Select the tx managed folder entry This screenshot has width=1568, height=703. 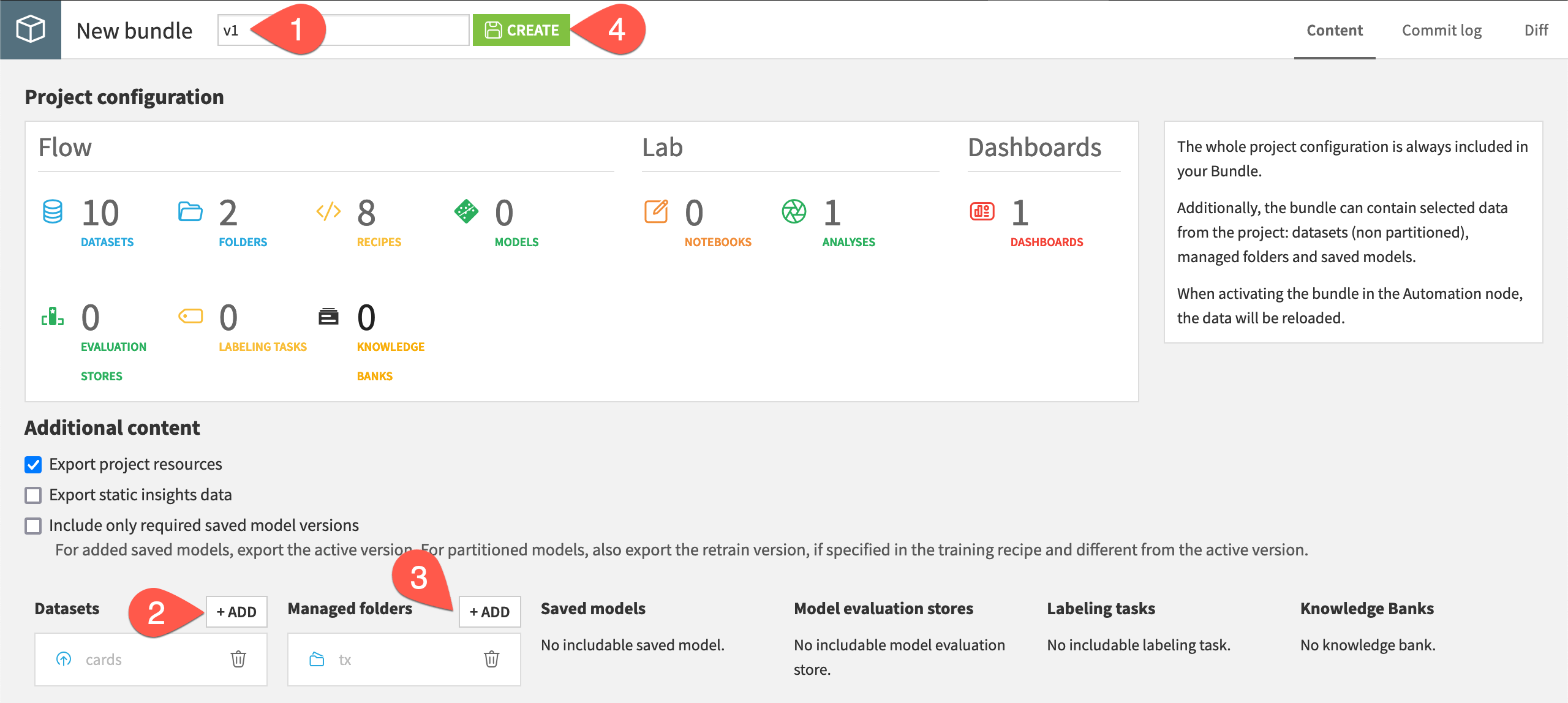pyautogui.click(x=404, y=660)
